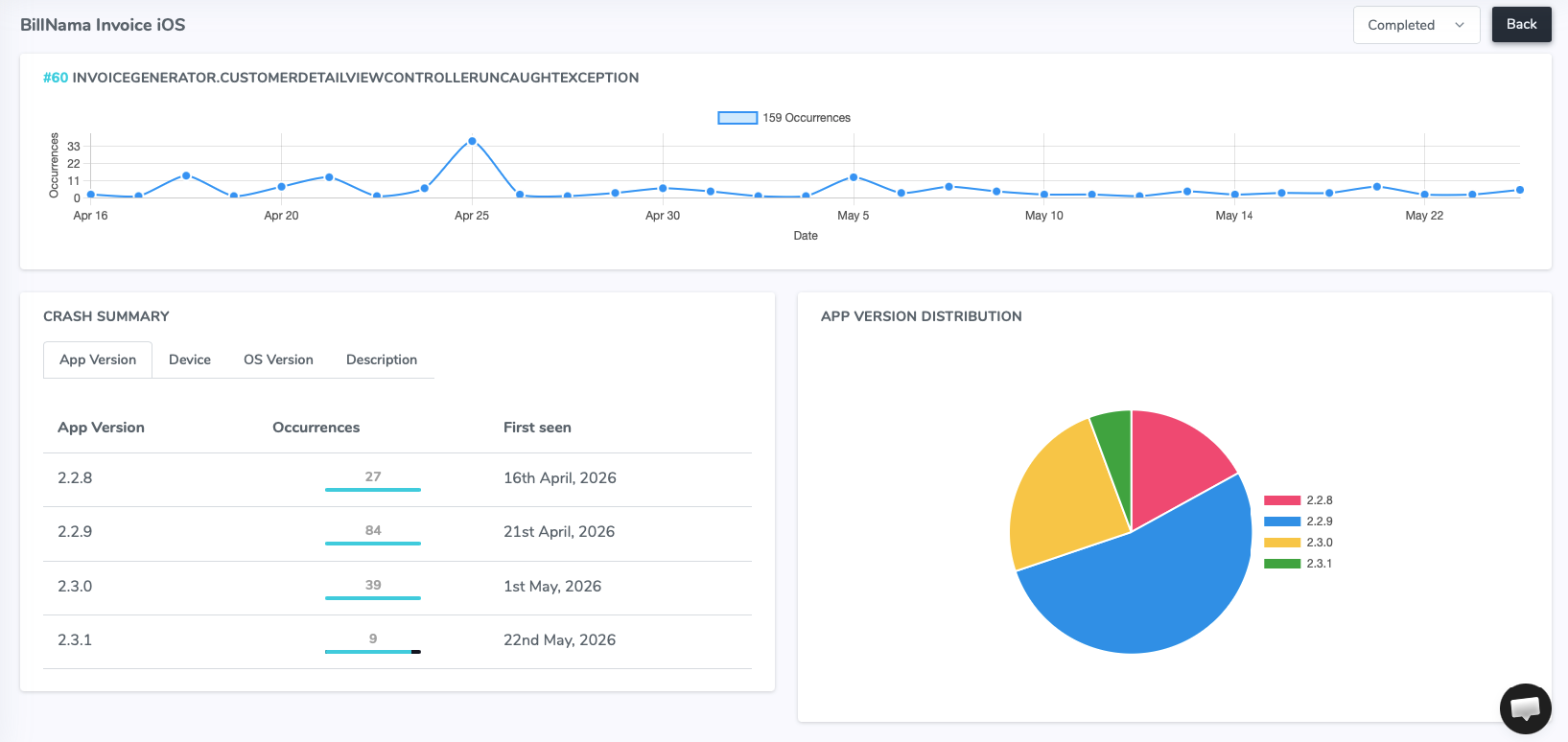Click the Apr 25 peak data point
This screenshot has height=742, width=1568.
tap(472, 141)
